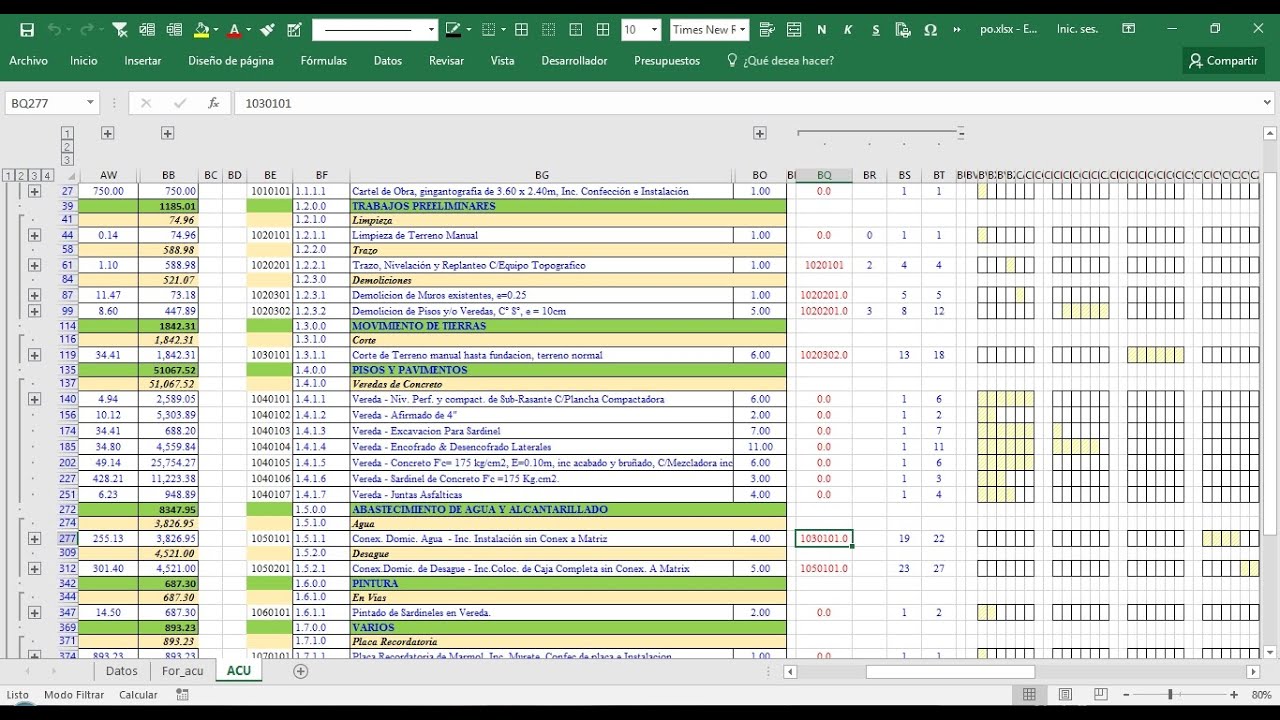1280x720 pixels.
Task: Undo the last action
Action: pos(54,30)
